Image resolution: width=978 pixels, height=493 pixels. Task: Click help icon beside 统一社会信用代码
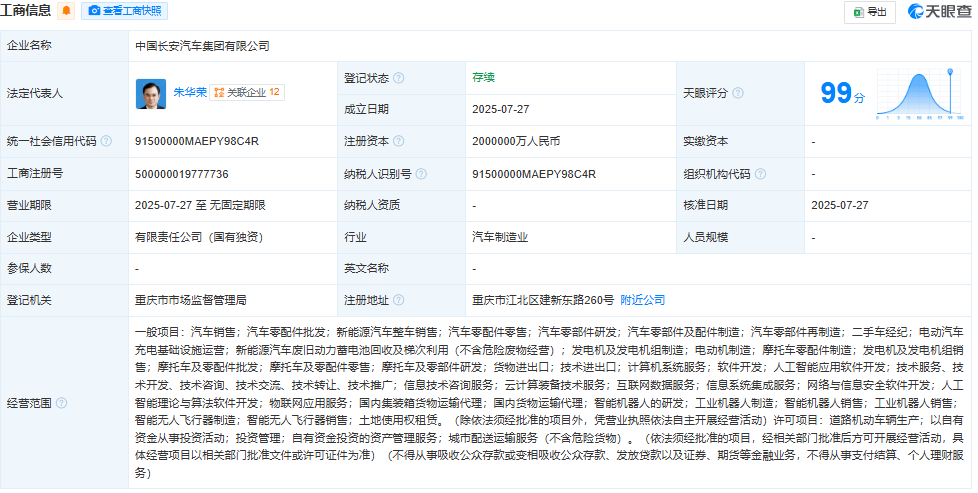tap(106, 141)
